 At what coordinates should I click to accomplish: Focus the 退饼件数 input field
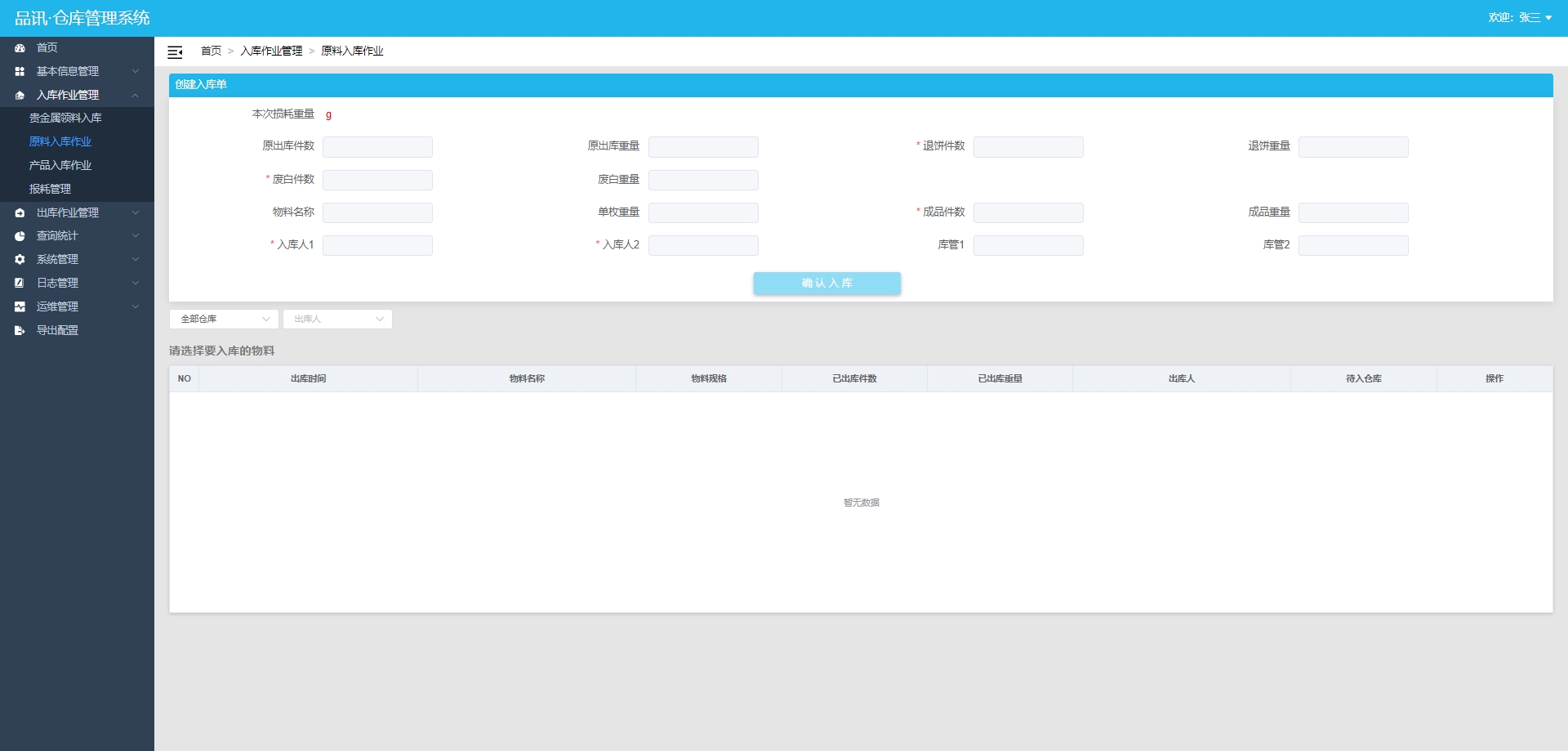pos(1028,147)
